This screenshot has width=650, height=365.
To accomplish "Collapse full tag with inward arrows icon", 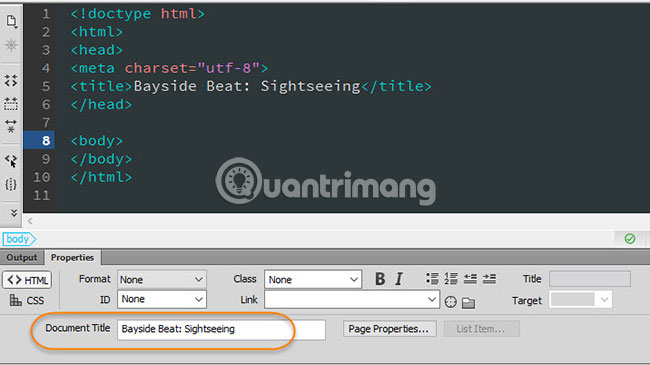I will click(11, 80).
